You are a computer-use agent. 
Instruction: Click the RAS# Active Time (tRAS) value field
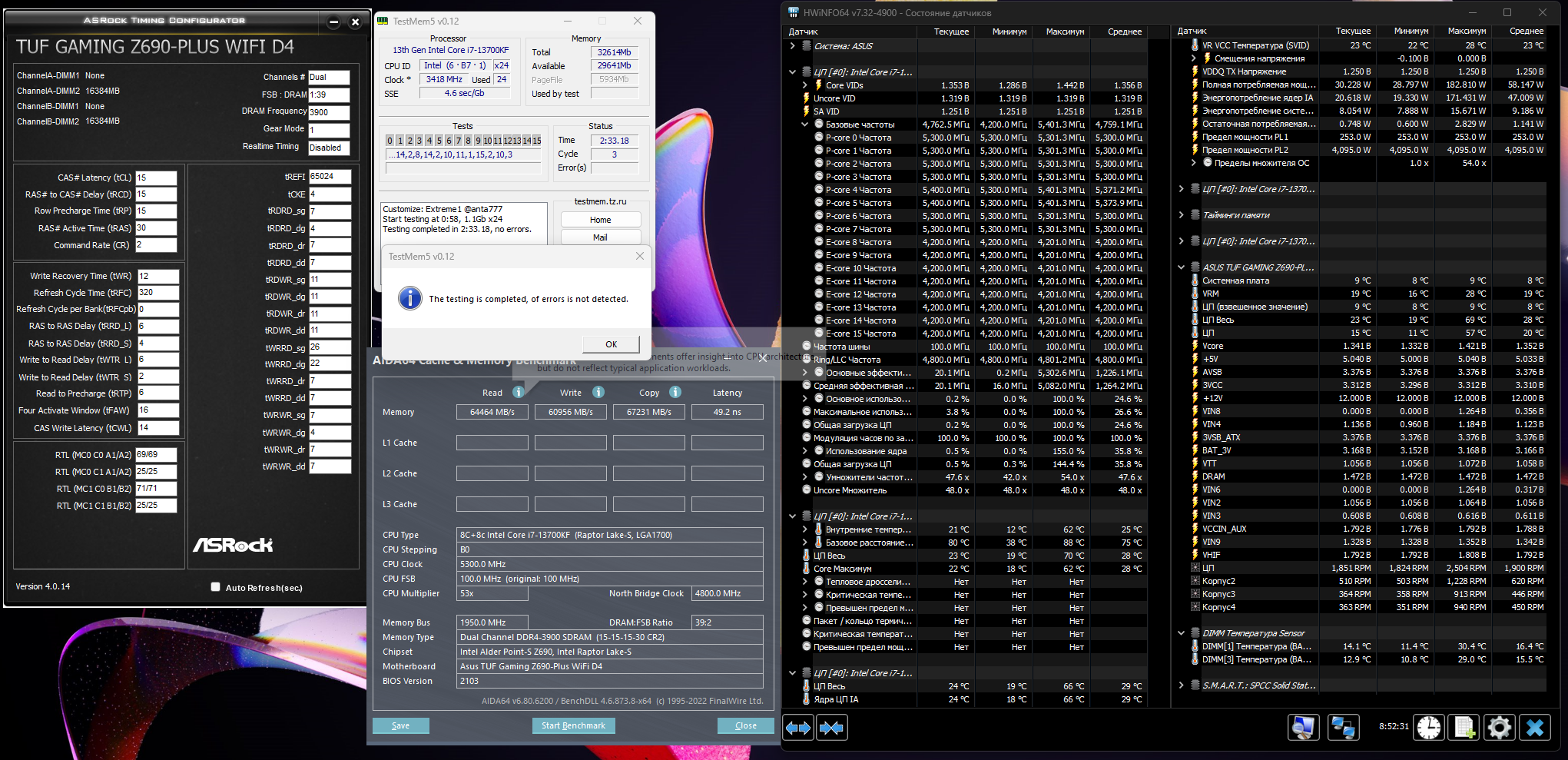point(156,228)
